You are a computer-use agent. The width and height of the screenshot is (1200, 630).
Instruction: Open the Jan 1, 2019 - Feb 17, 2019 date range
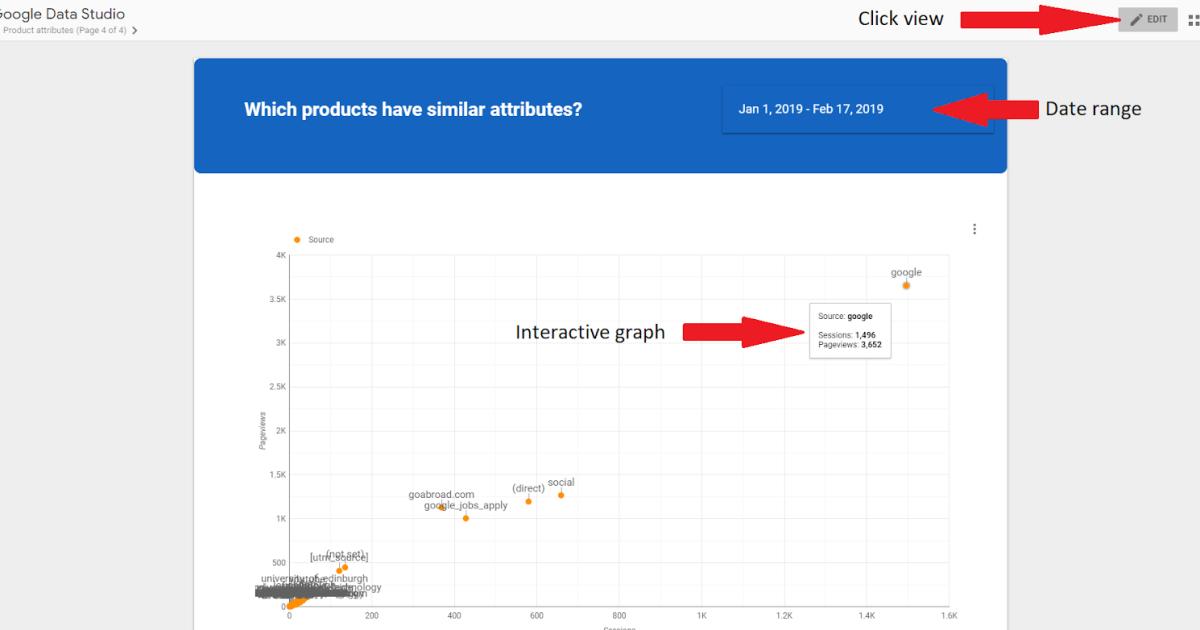click(811, 109)
